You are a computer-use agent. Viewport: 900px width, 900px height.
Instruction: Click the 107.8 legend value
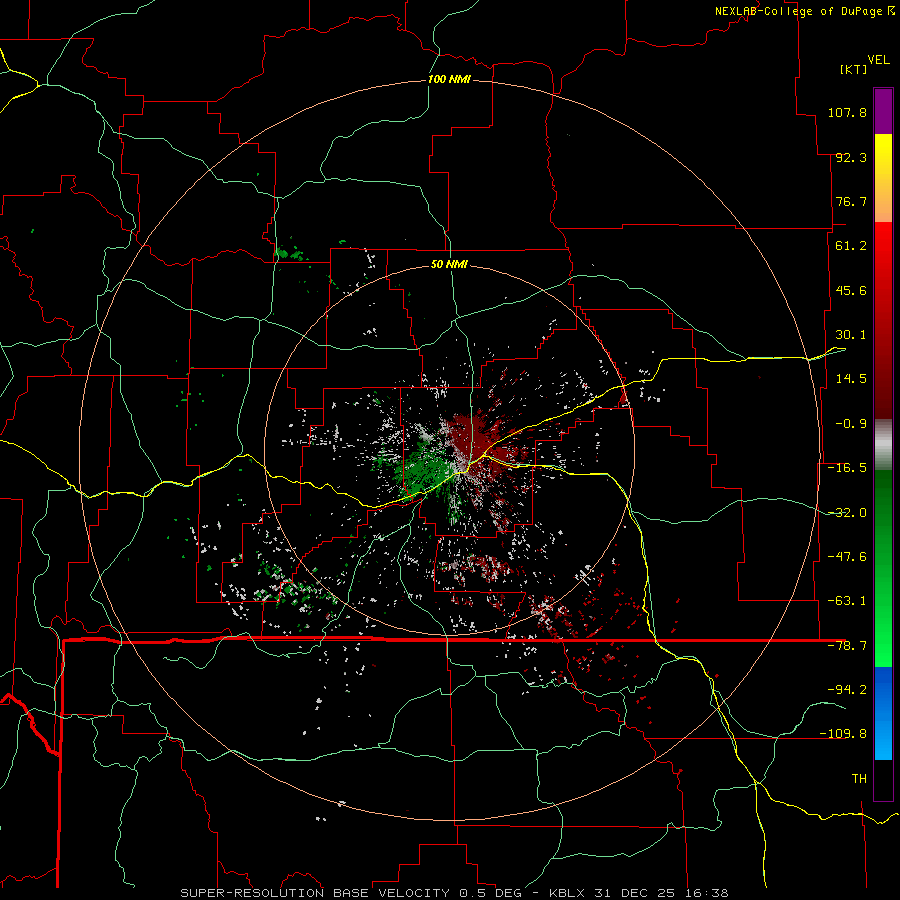847,112
